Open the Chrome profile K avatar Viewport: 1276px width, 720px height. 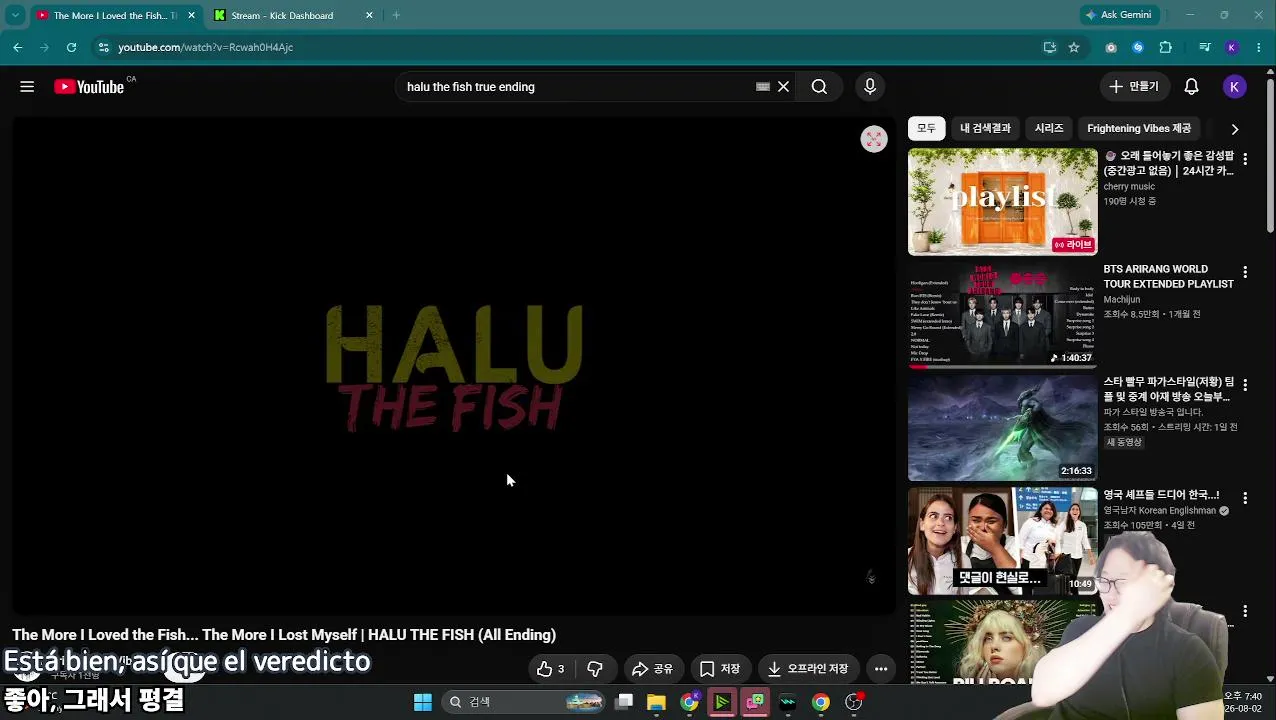click(x=1232, y=47)
